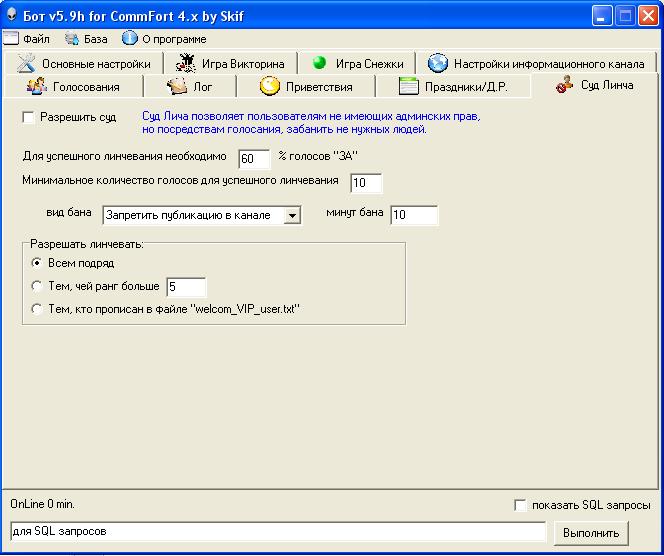Click the wrench icon on Основные настройки tab
The height and width of the screenshot is (556, 664).
pos(26,63)
